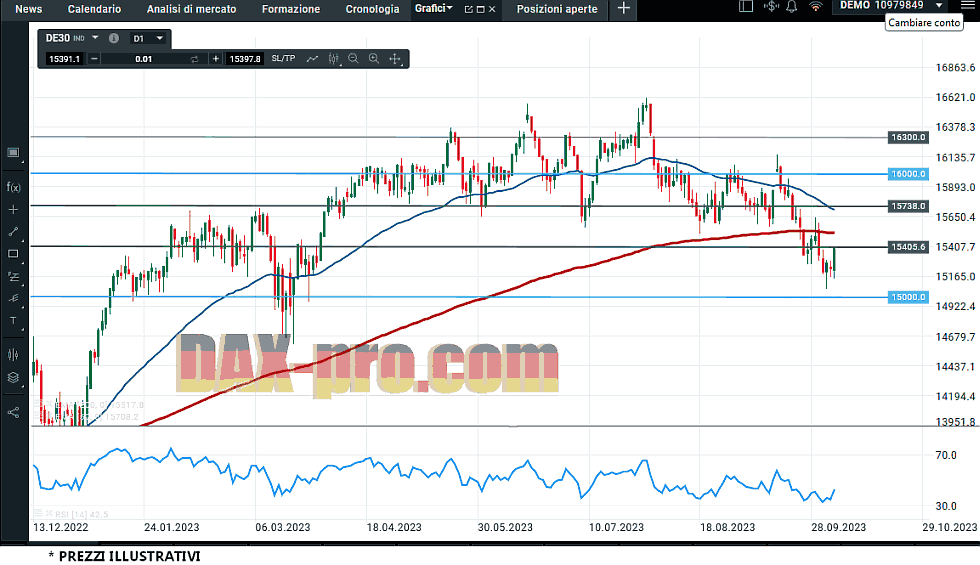Decrease the volume with minus button
This screenshot has height=565, width=980.
(x=94, y=59)
